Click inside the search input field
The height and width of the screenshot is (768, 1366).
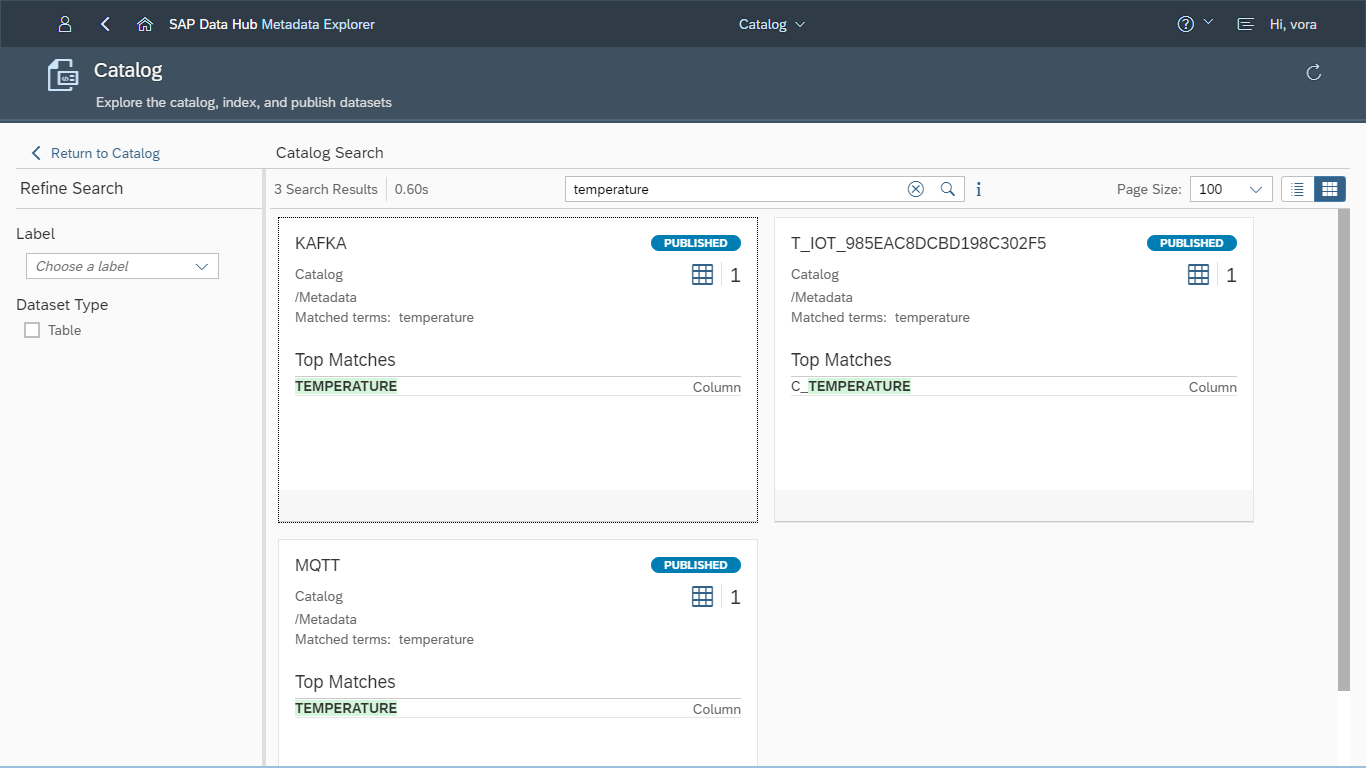click(730, 188)
